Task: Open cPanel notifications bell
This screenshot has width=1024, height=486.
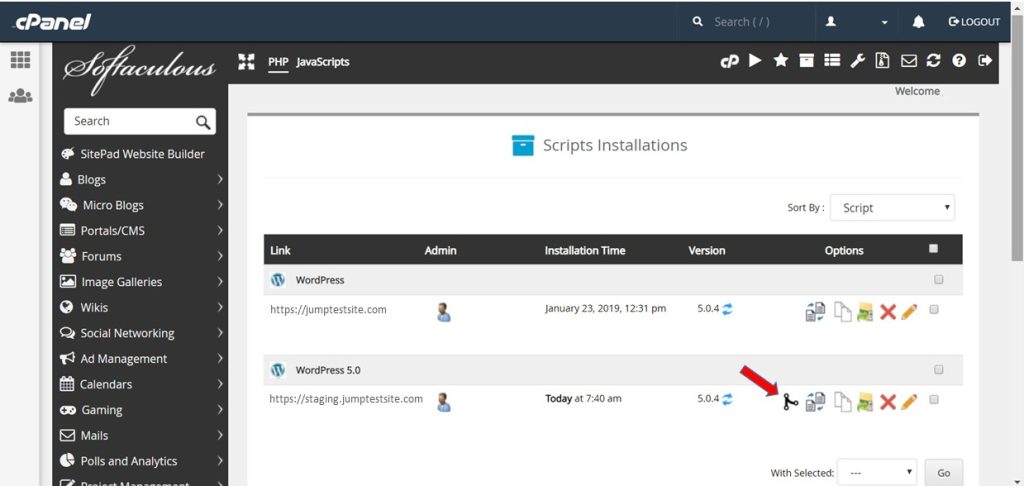Action: click(x=918, y=22)
